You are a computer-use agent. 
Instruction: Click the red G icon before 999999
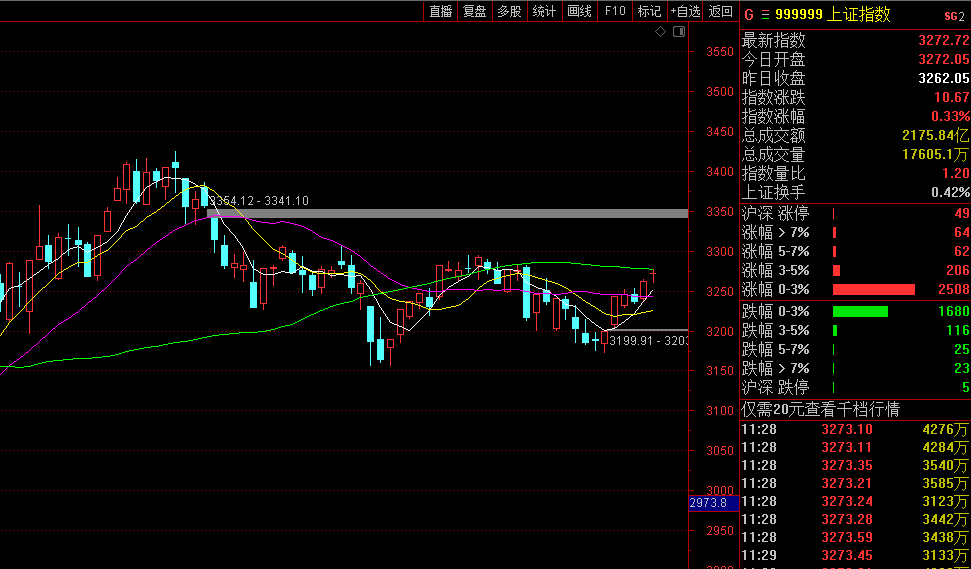tap(747, 15)
